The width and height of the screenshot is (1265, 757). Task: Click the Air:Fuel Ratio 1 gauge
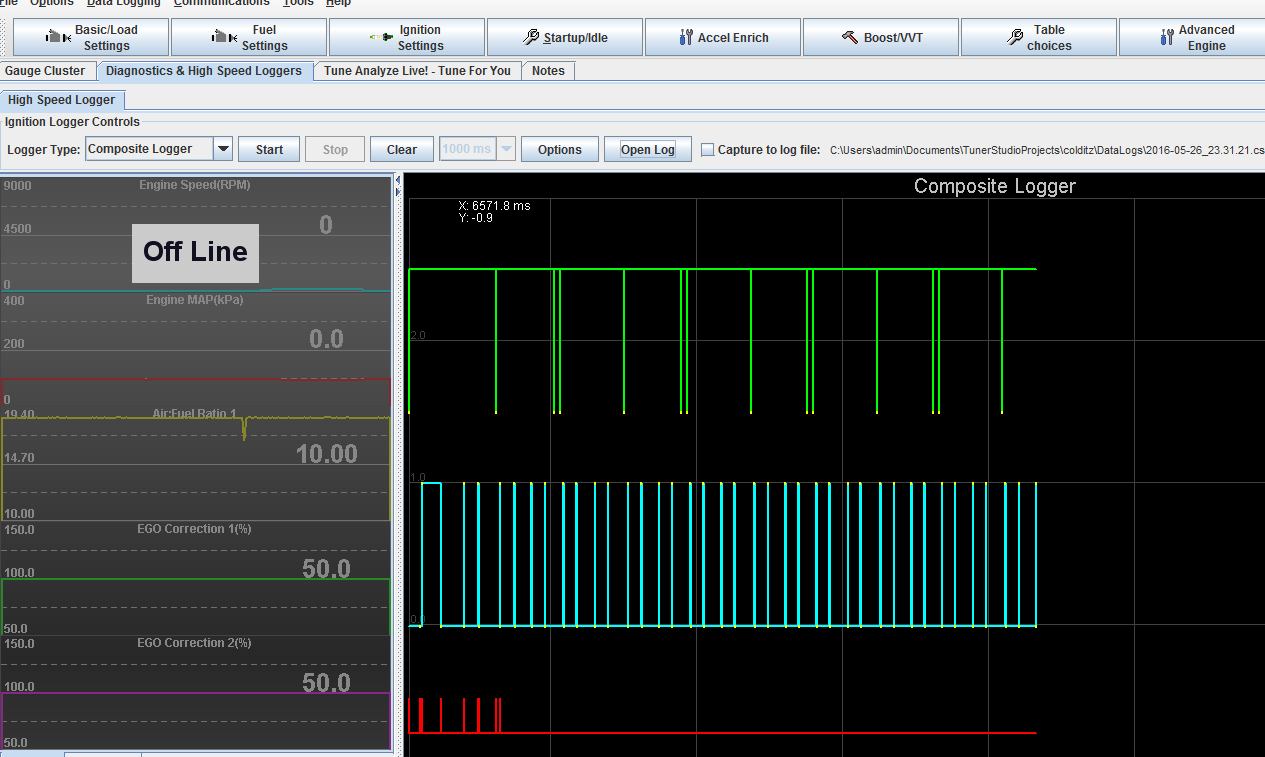196,464
